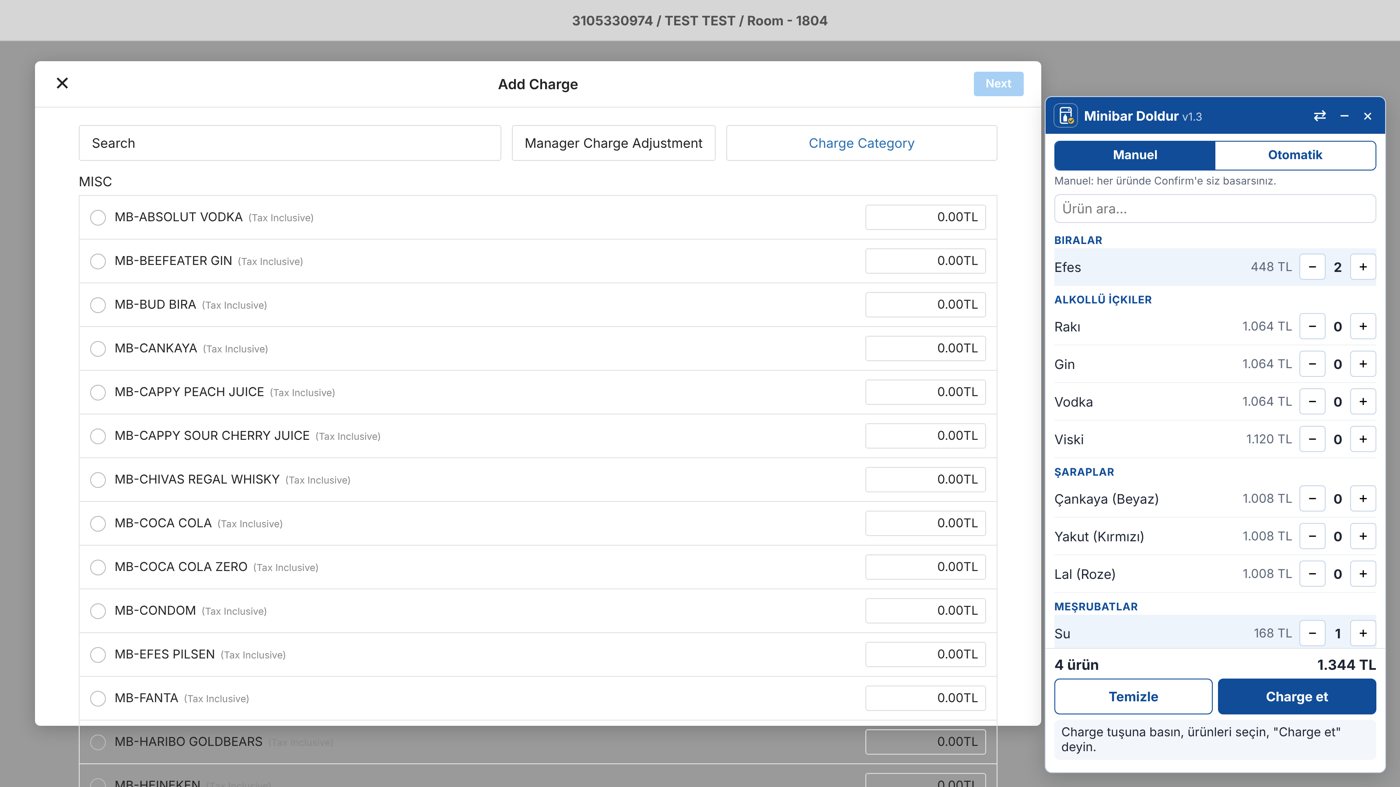This screenshot has height=787, width=1400.
Task: Add one Viski with the plus icon
Action: (x=1363, y=439)
